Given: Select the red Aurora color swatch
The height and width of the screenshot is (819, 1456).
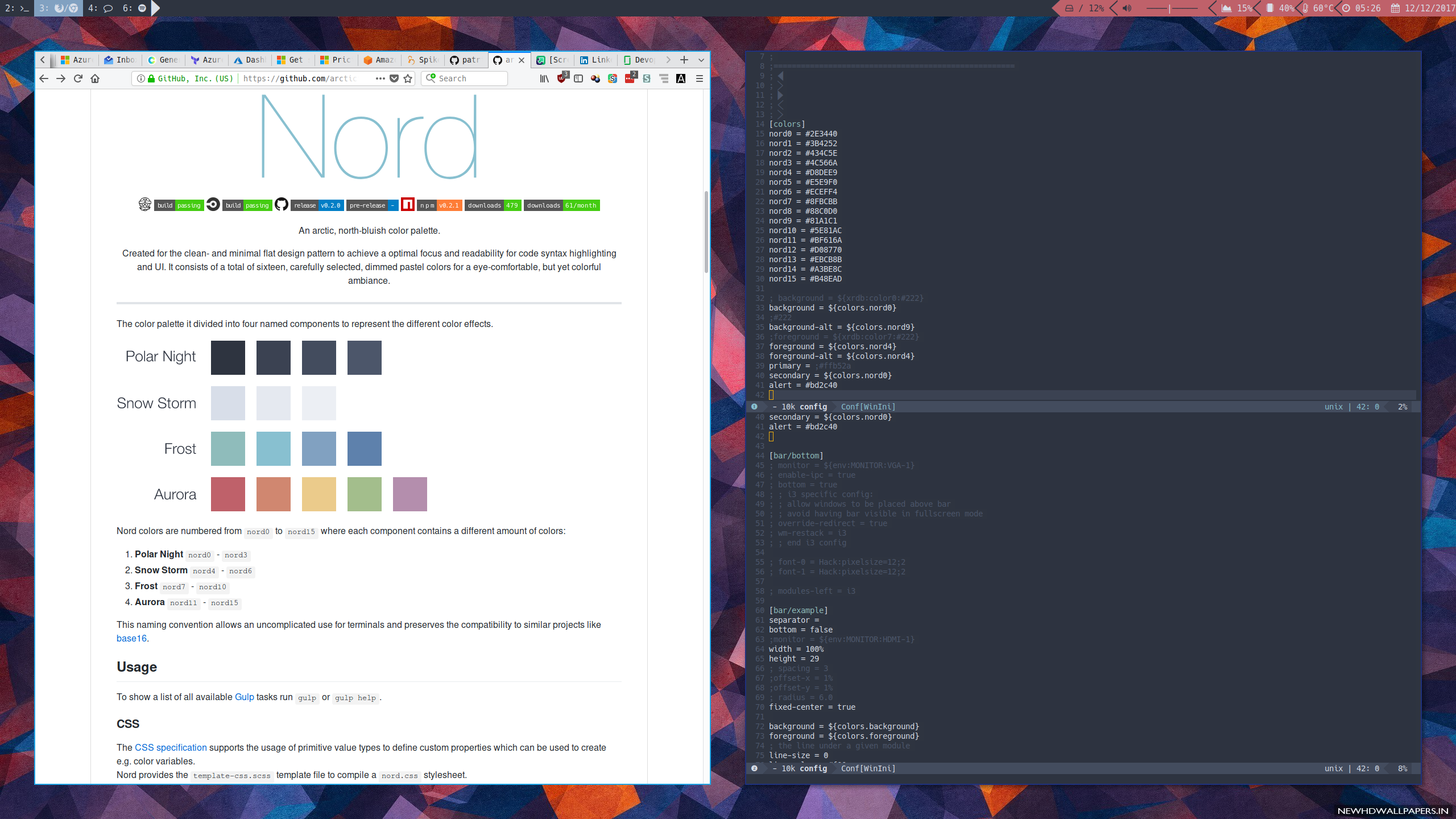Looking at the screenshot, I should click(x=227, y=494).
